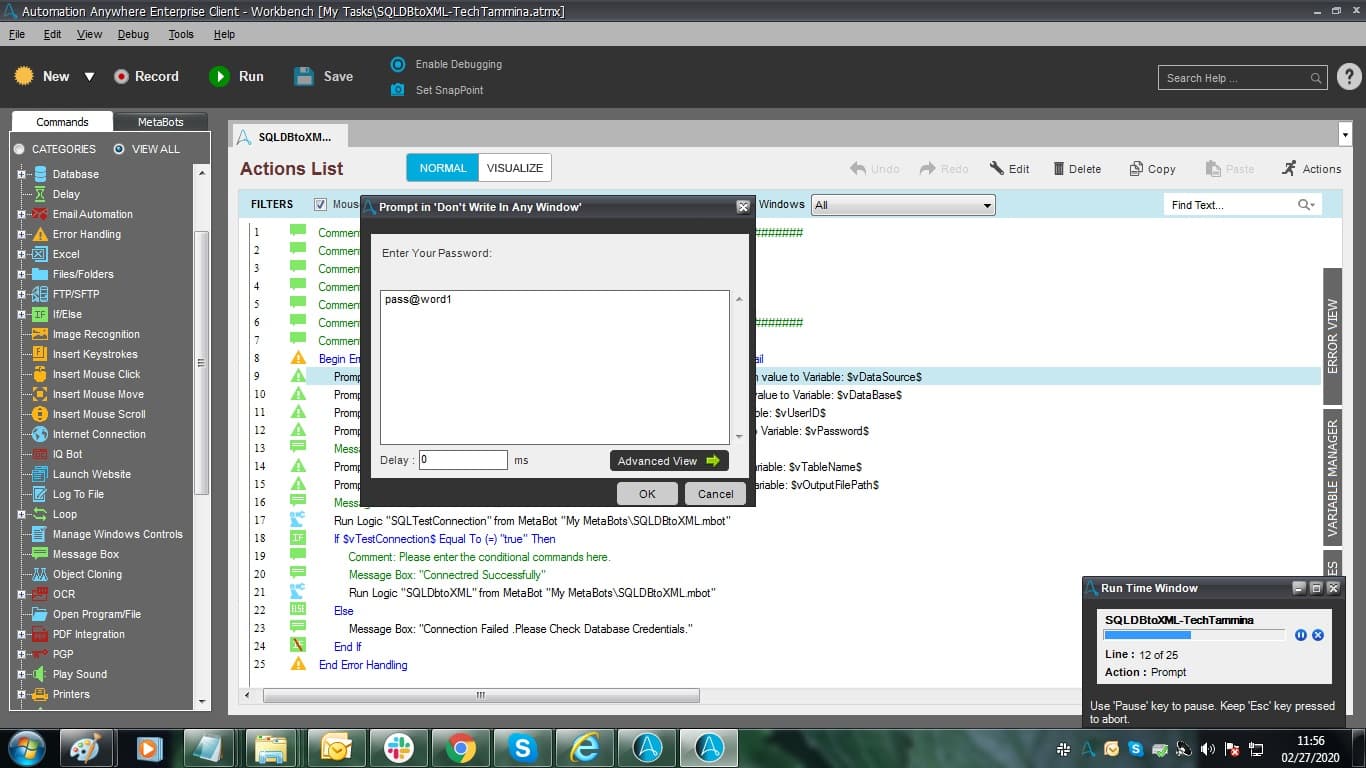Select the Message Box command icon
1366x768 pixels.
(40, 554)
